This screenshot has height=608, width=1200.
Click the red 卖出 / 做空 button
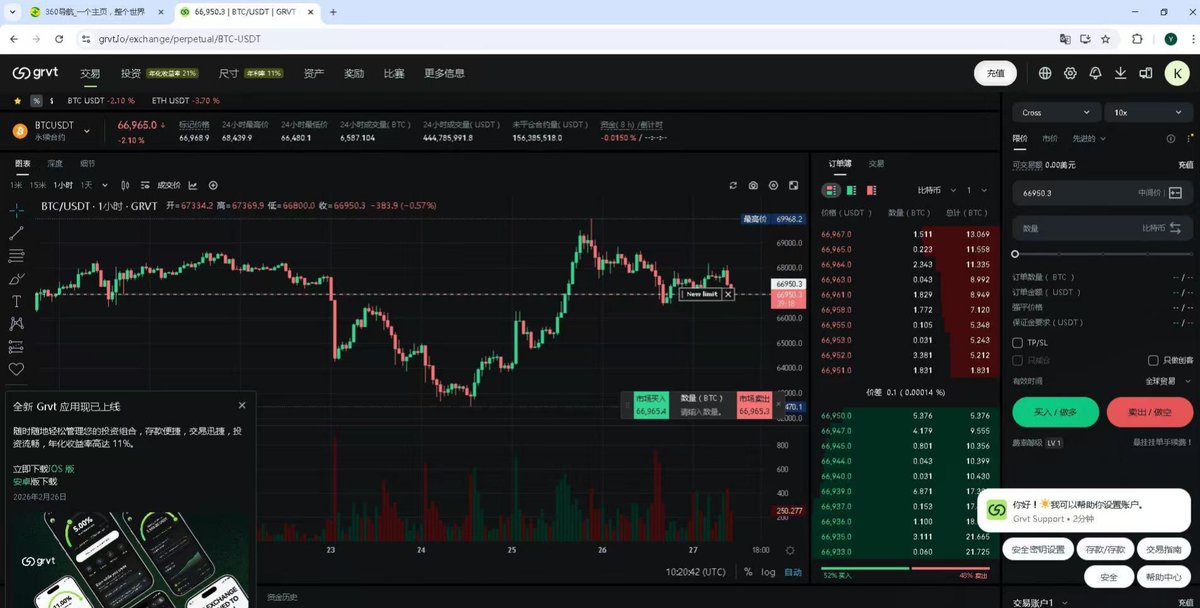1148,411
